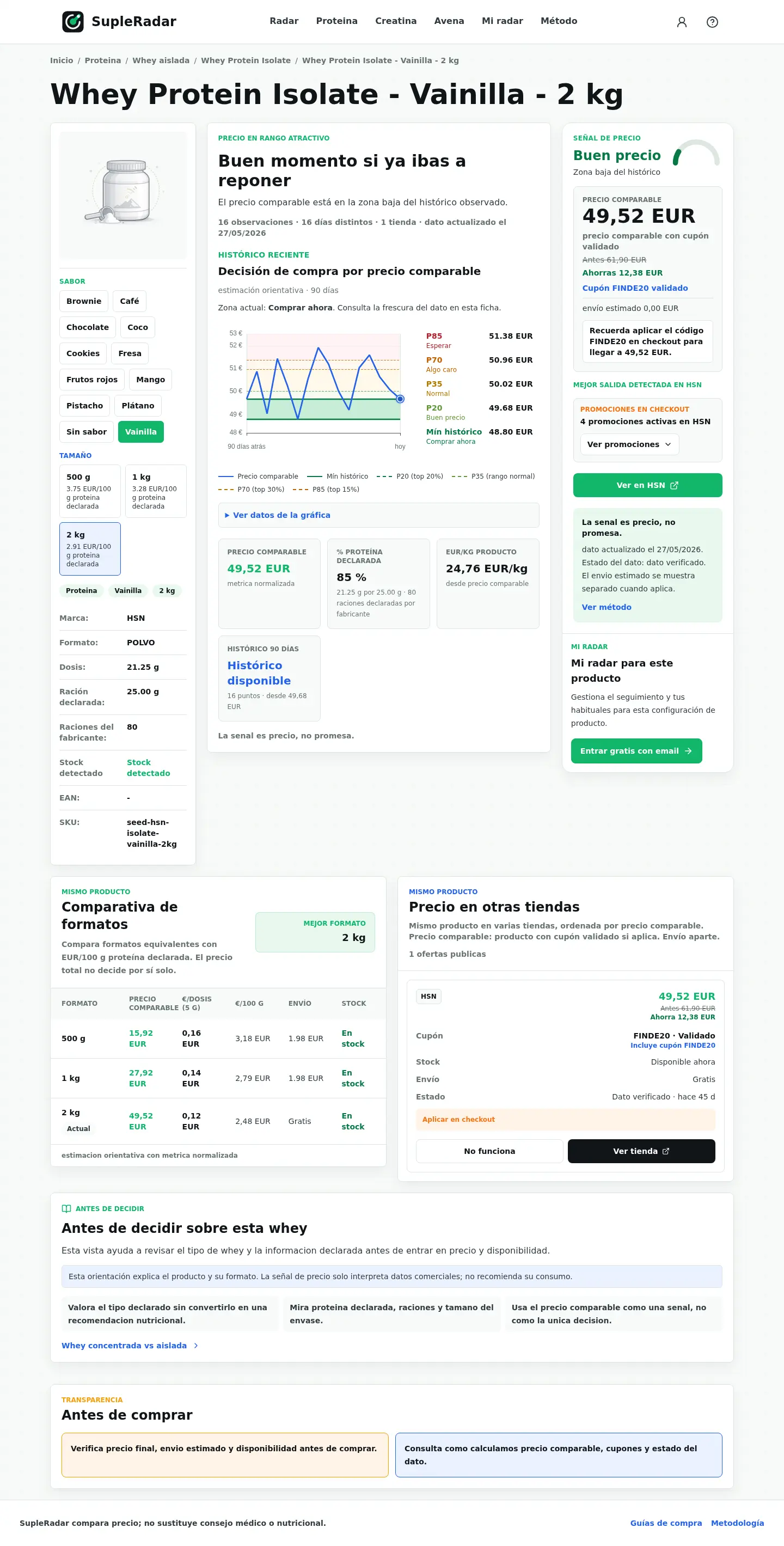Screen dimensions: 784x1546
Task: Open Guías de compra footer link
Action: click(666, 1523)
